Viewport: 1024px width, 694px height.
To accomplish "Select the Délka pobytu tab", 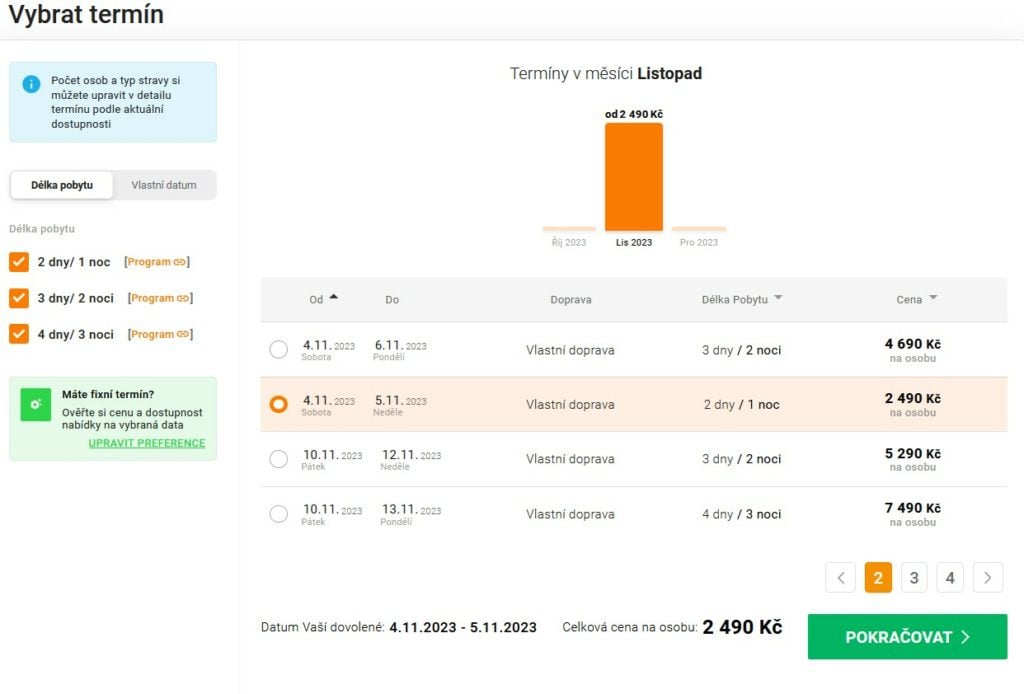I will [x=62, y=185].
